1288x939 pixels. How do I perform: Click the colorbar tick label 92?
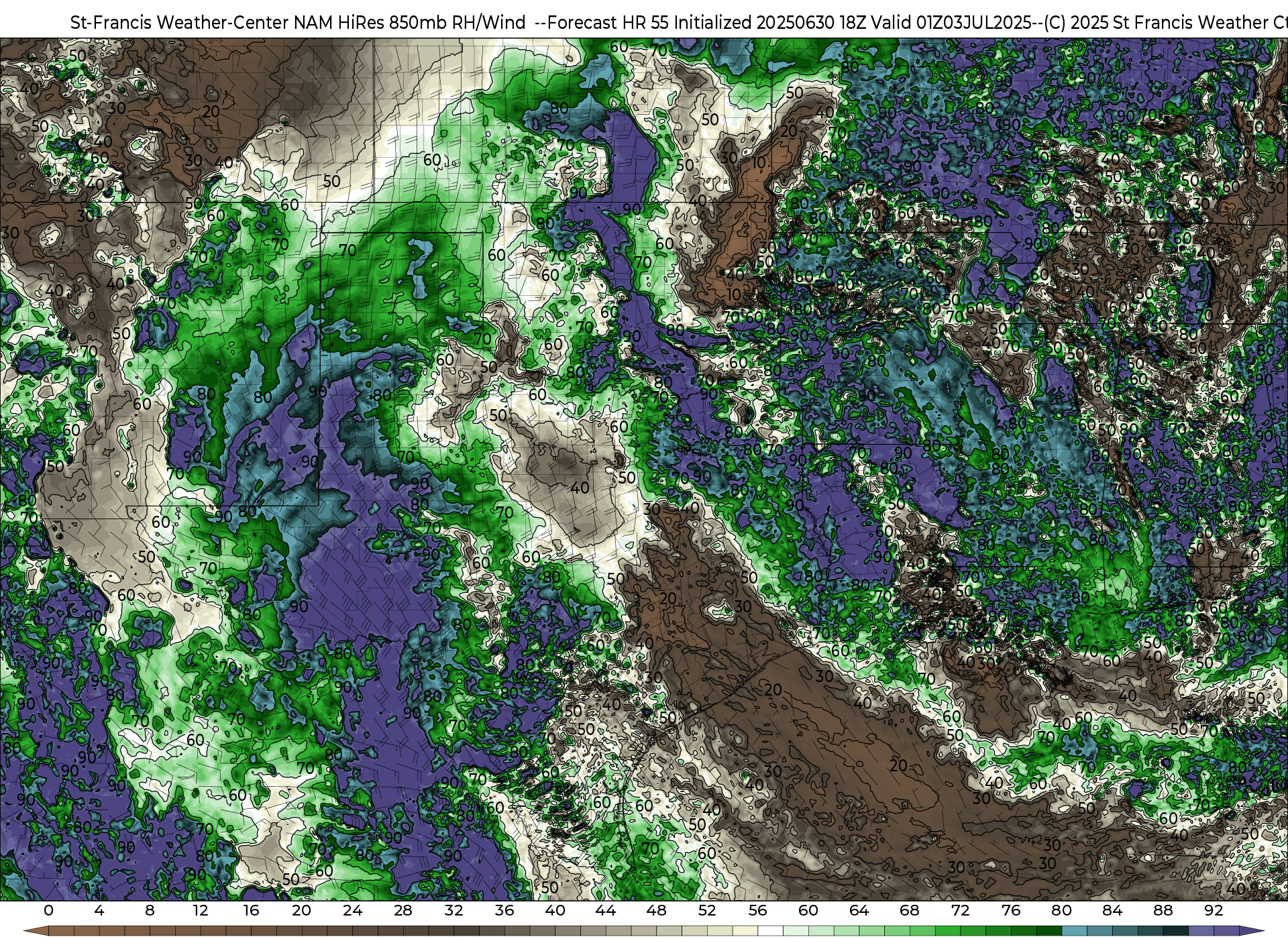pos(1214,910)
